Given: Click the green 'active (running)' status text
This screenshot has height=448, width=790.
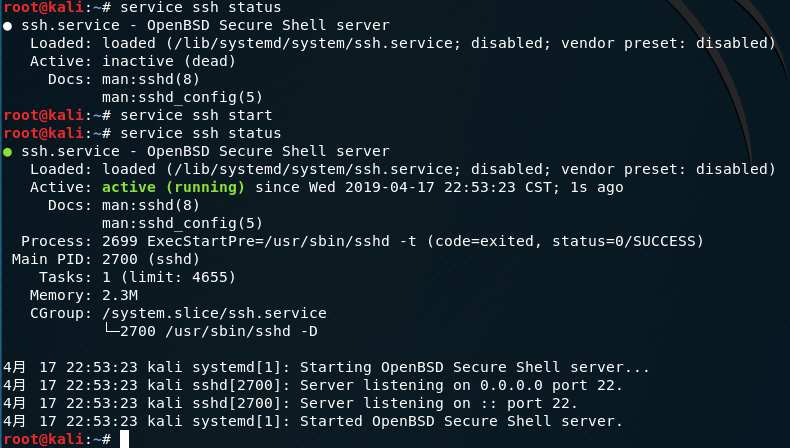Looking at the screenshot, I should pos(173,187).
